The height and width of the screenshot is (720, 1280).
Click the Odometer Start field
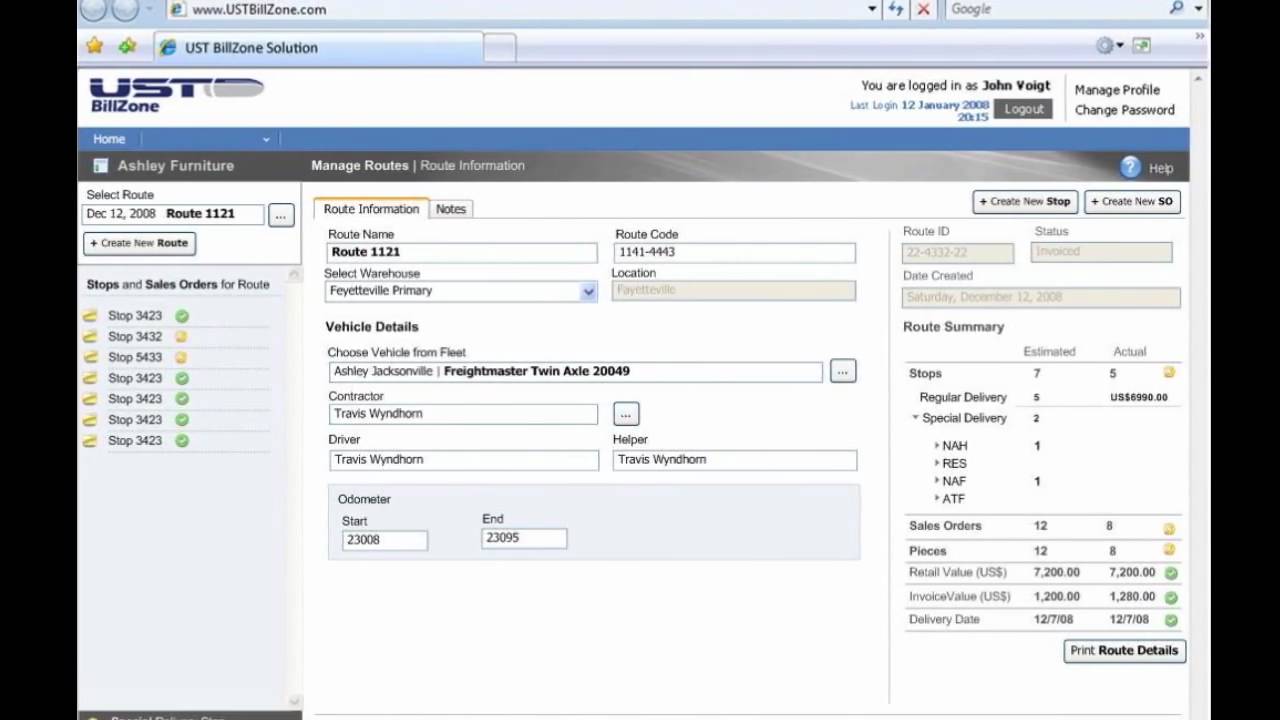[x=384, y=540]
